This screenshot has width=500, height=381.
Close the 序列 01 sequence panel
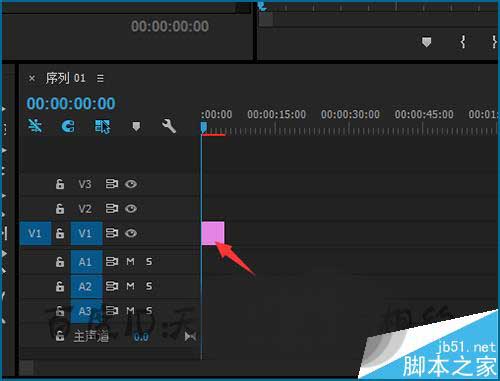(x=32, y=79)
